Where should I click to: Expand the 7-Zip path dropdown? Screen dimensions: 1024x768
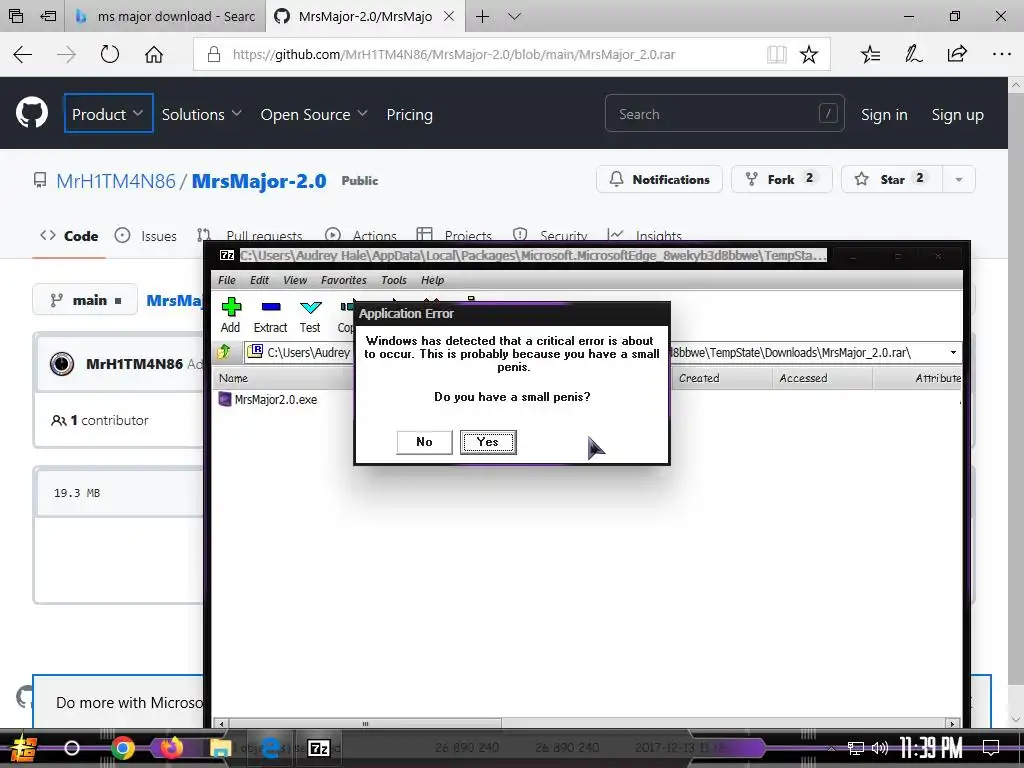(953, 353)
